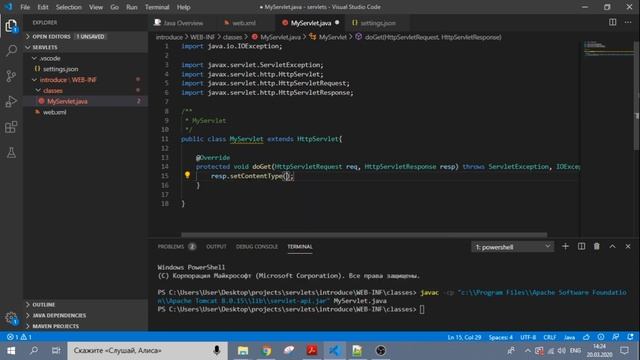Open the Test flask view
The image size is (640, 360).
(11, 153)
